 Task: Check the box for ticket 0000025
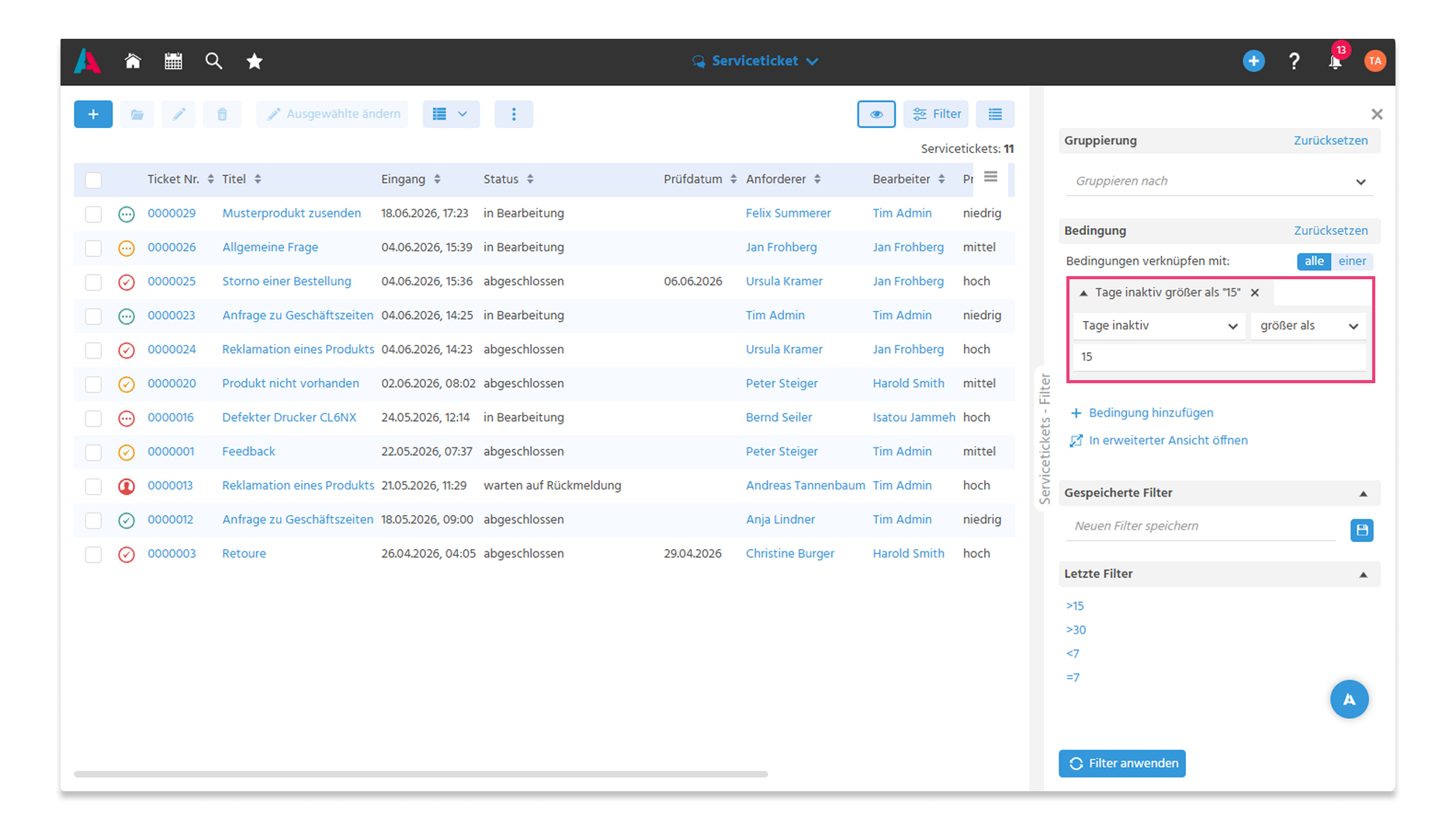tap(93, 282)
